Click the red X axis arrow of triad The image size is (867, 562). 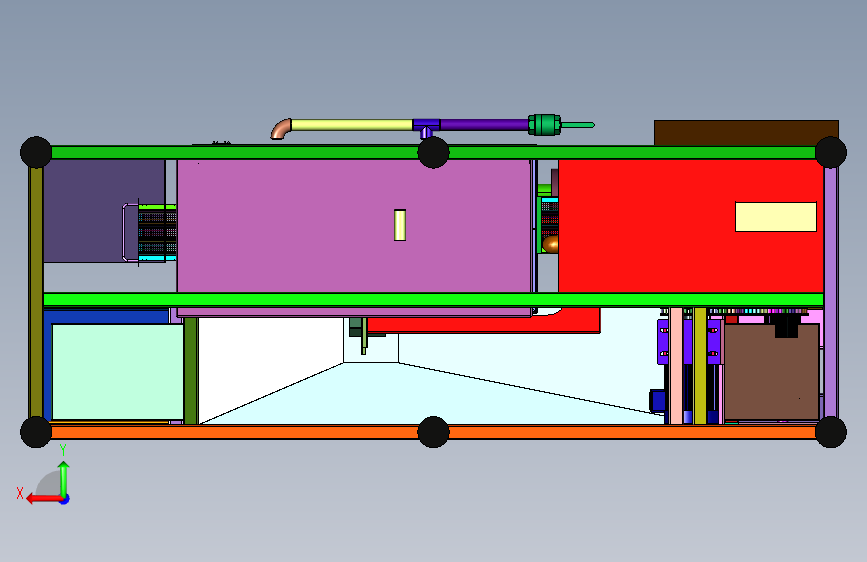pos(43,499)
